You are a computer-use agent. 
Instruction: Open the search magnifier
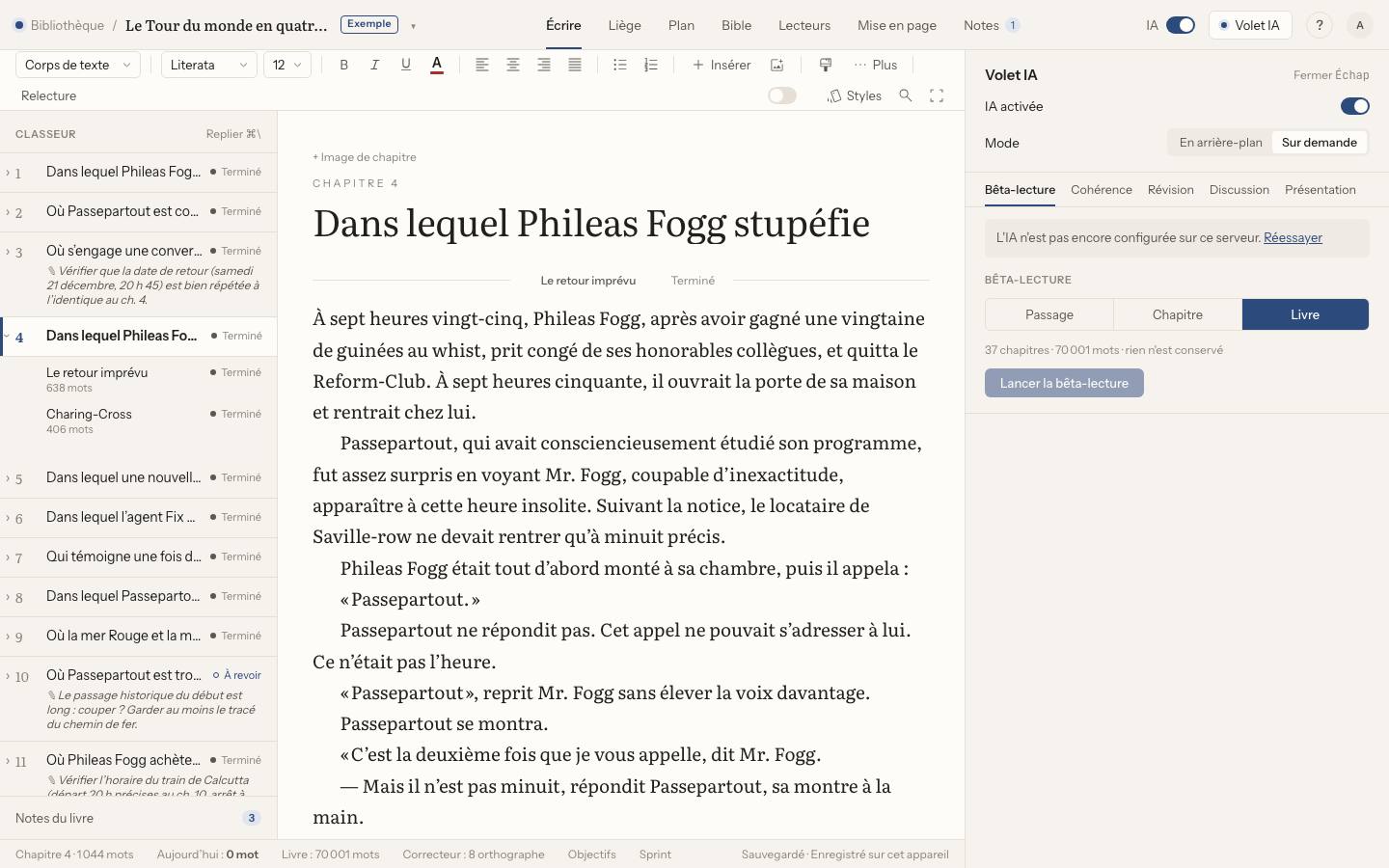point(906,95)
